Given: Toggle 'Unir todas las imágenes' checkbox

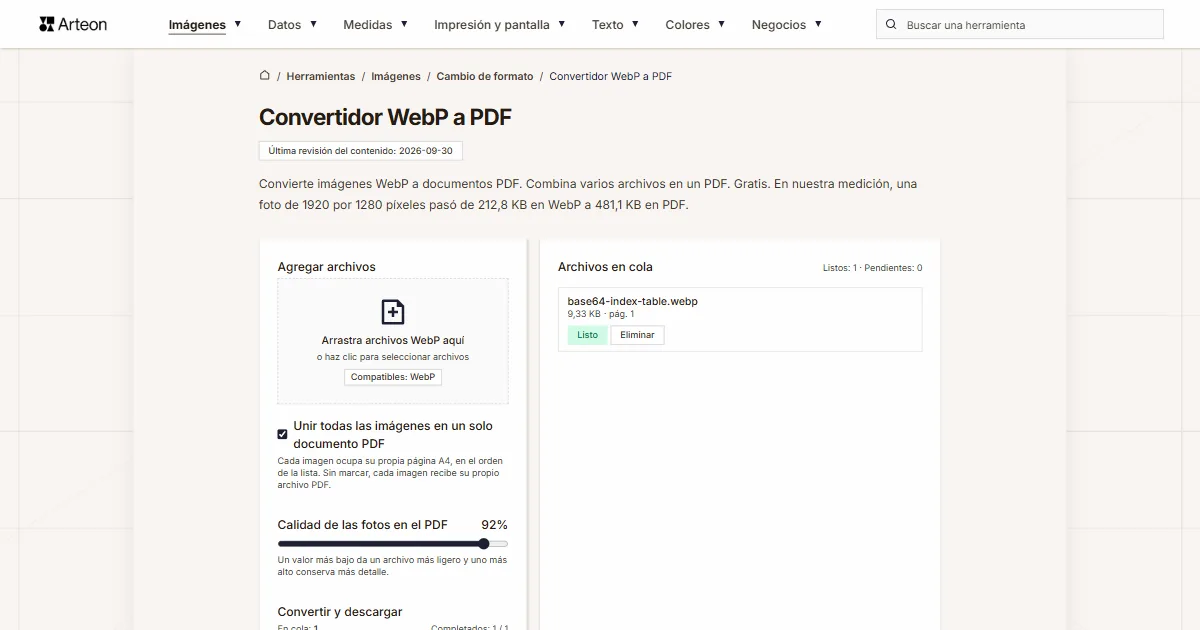Looking at the screenshot, I should 283,434.
